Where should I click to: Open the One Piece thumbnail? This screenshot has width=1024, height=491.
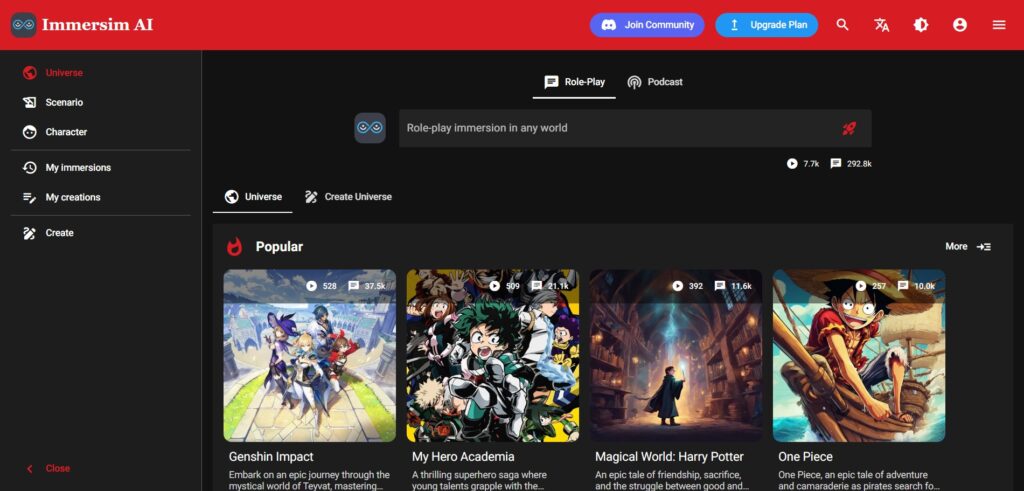click(x=859, y=356)
